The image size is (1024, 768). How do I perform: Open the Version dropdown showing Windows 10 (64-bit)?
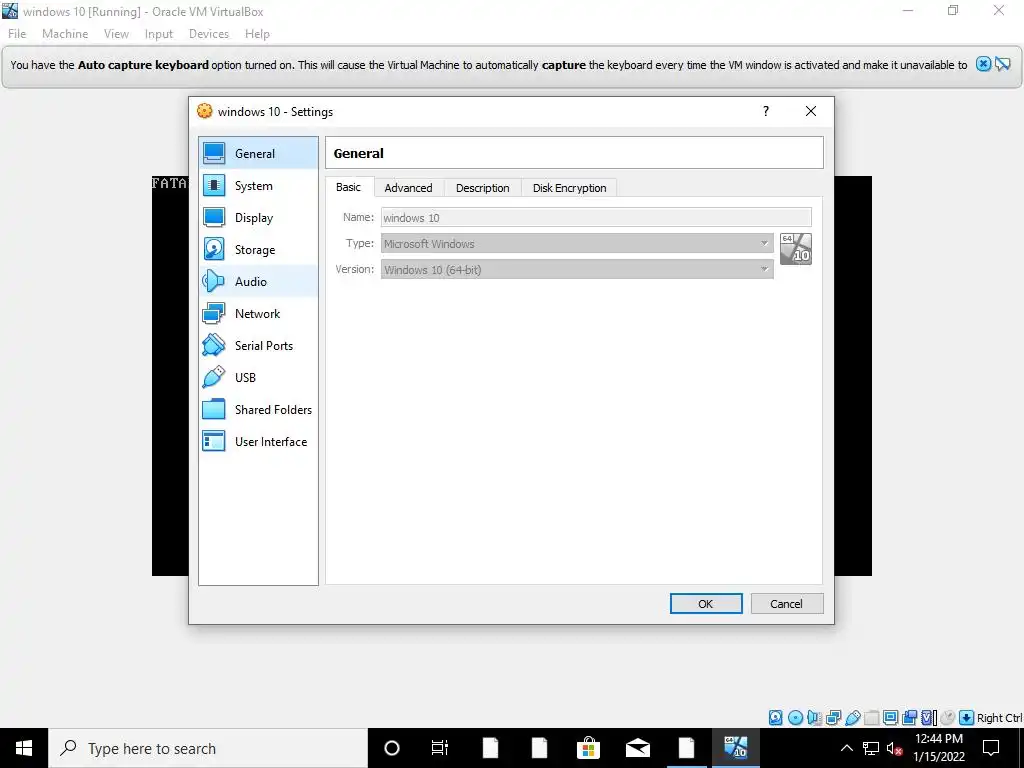click(577, 269)
